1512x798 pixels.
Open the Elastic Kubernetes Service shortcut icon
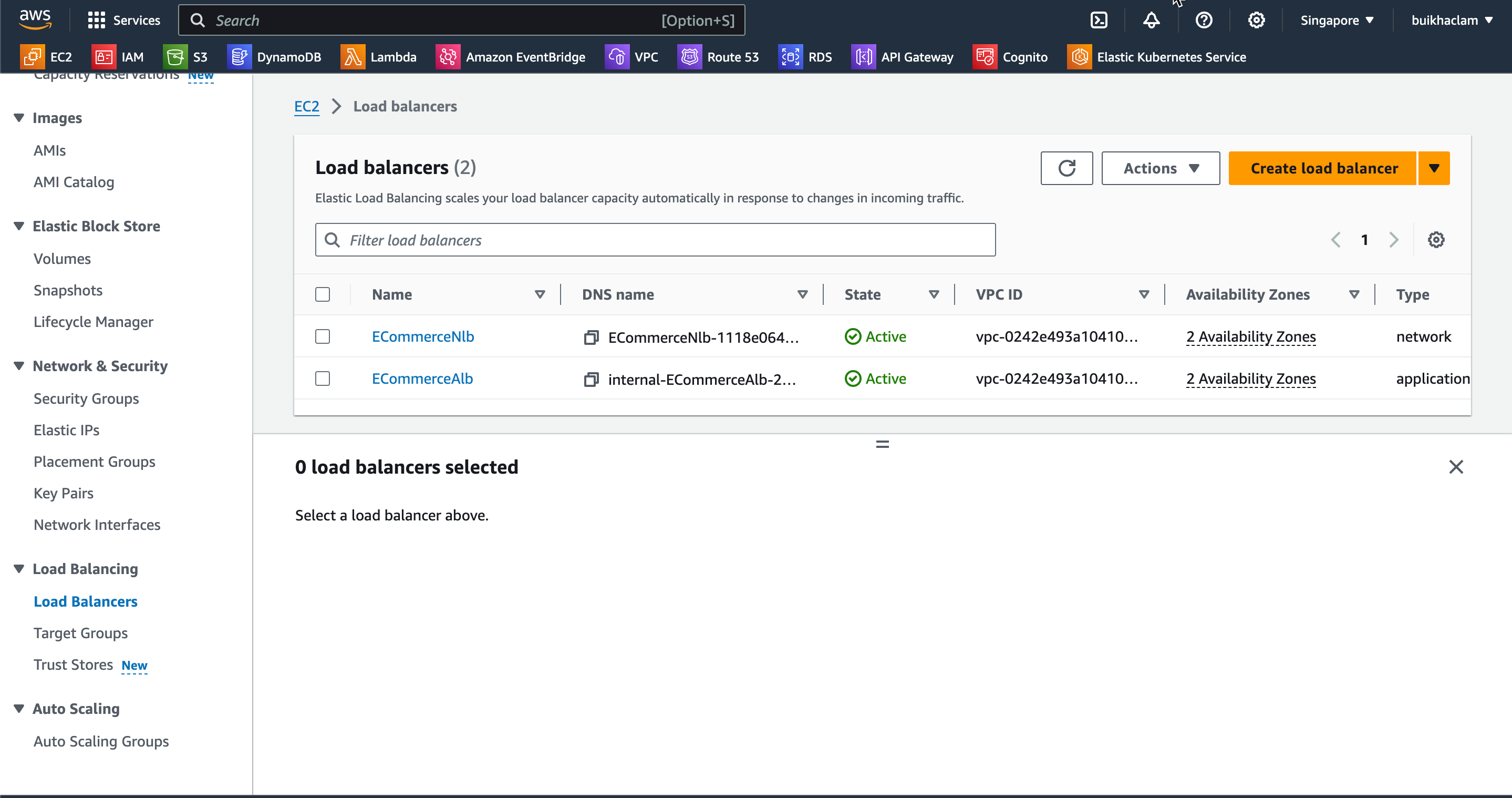1080,57
